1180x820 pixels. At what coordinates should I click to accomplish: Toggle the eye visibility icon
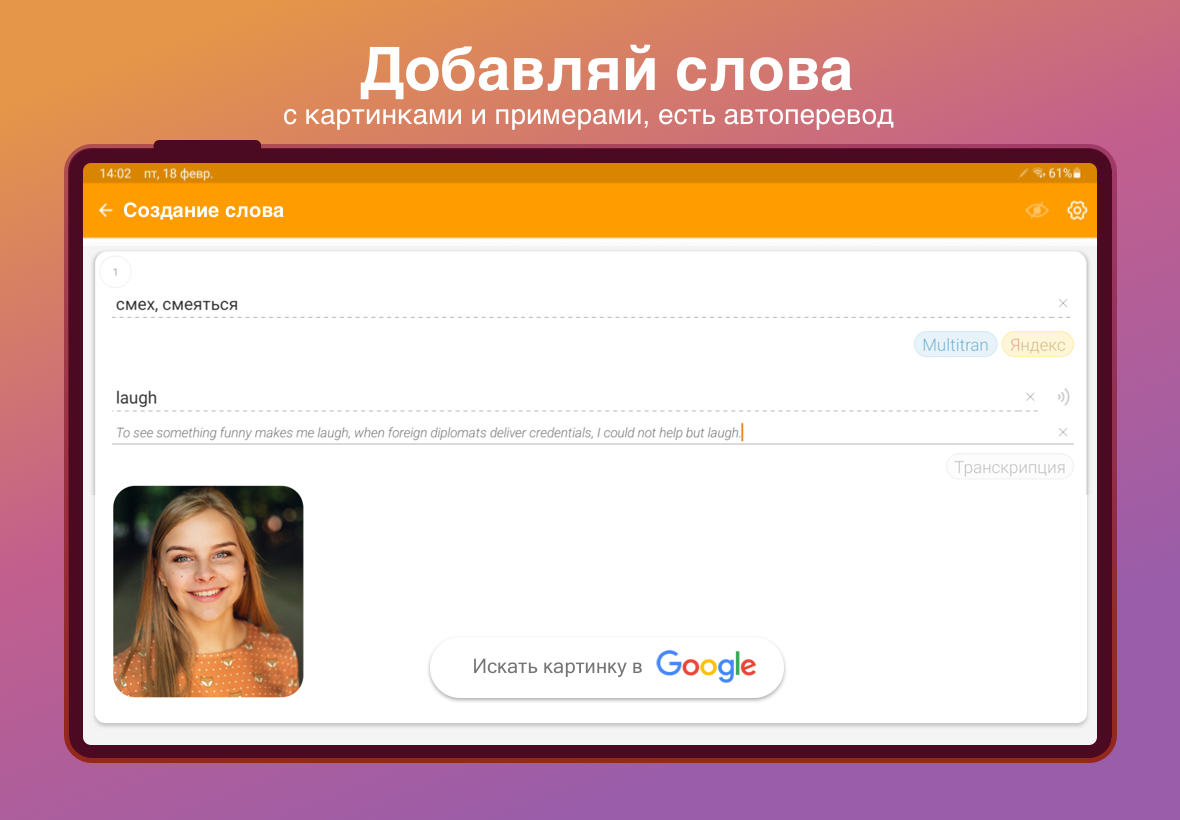tap(1037, 211)
